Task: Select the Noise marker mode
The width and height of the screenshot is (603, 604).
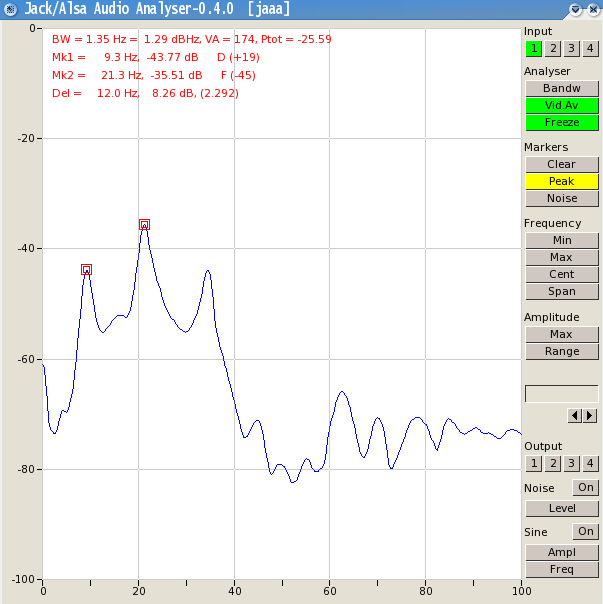Action: [x=562, y=198]
